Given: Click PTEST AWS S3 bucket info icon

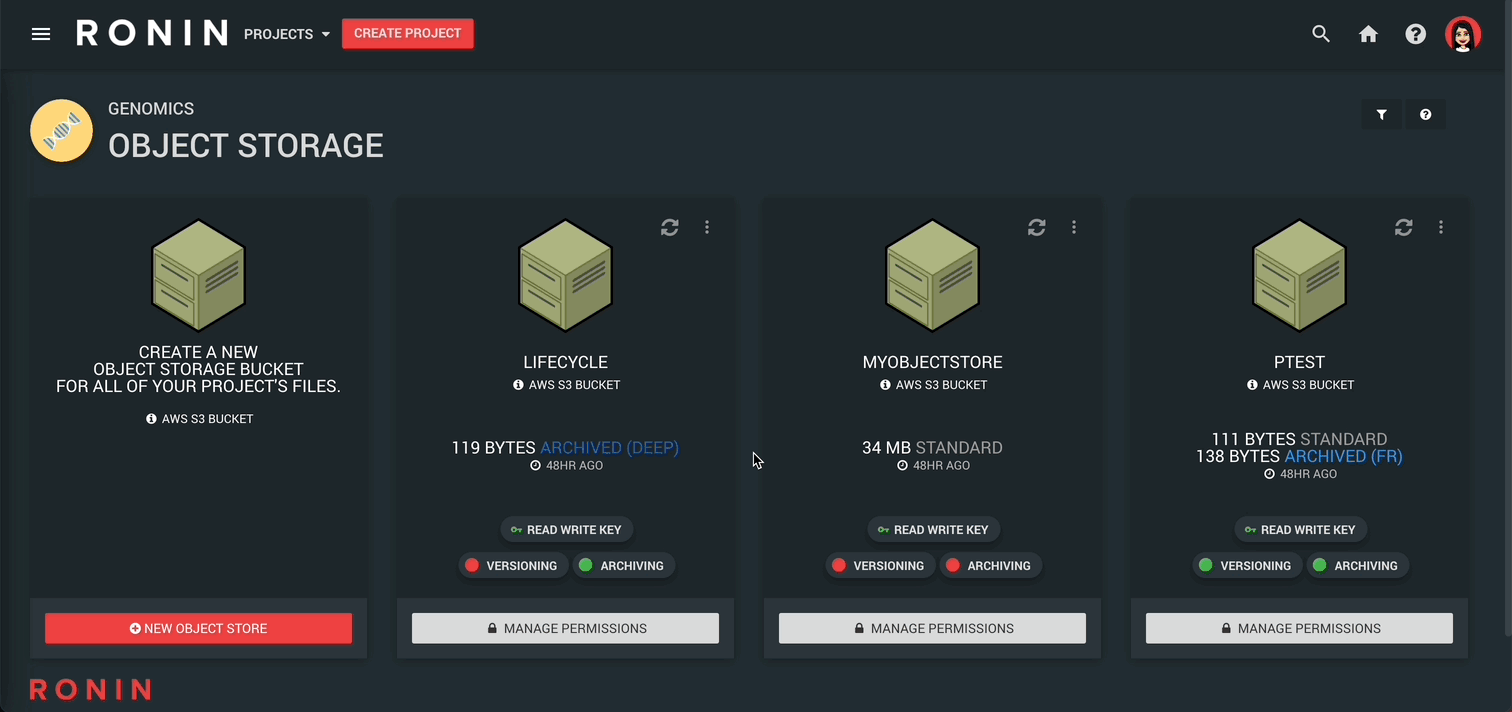Looking at the screenshot, I should tap(1252, 385).
